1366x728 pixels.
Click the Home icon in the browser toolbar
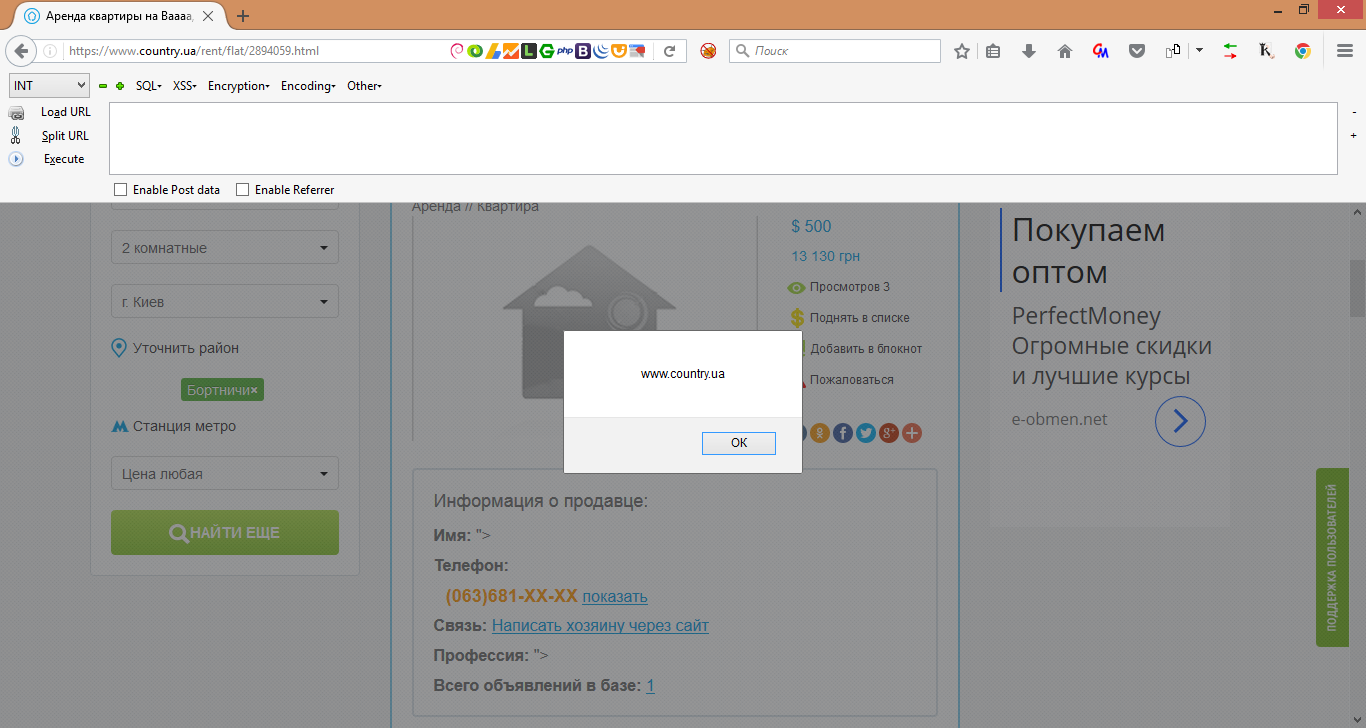(1065, 49)
